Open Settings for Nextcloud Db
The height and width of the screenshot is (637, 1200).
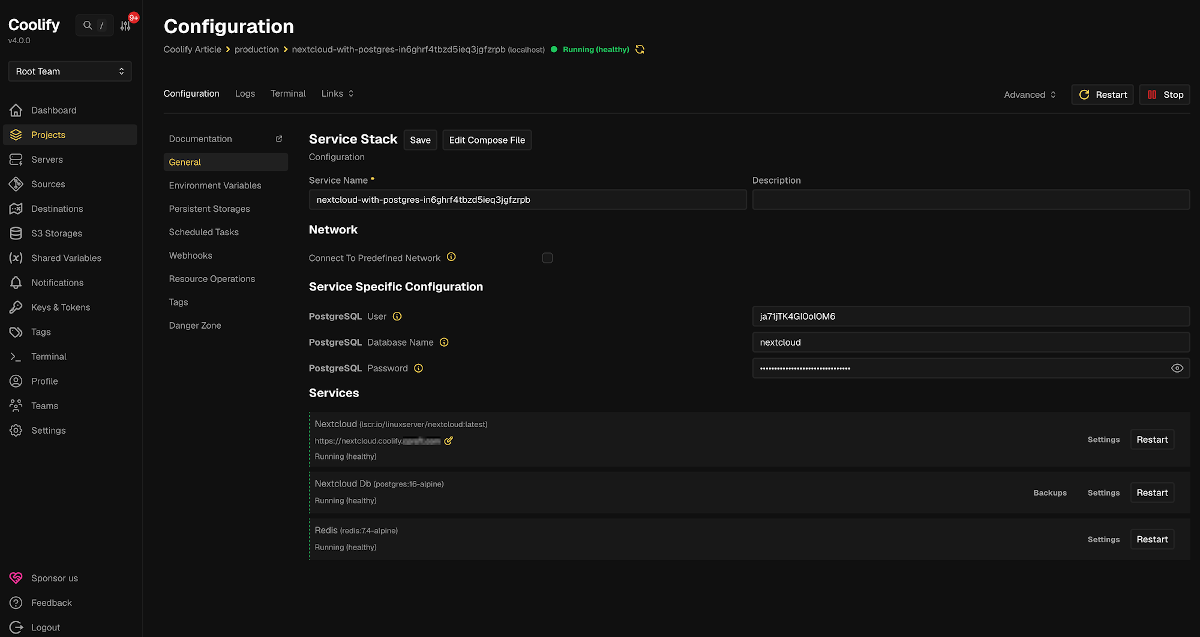pyautogui.click(x=1104, y=493)
